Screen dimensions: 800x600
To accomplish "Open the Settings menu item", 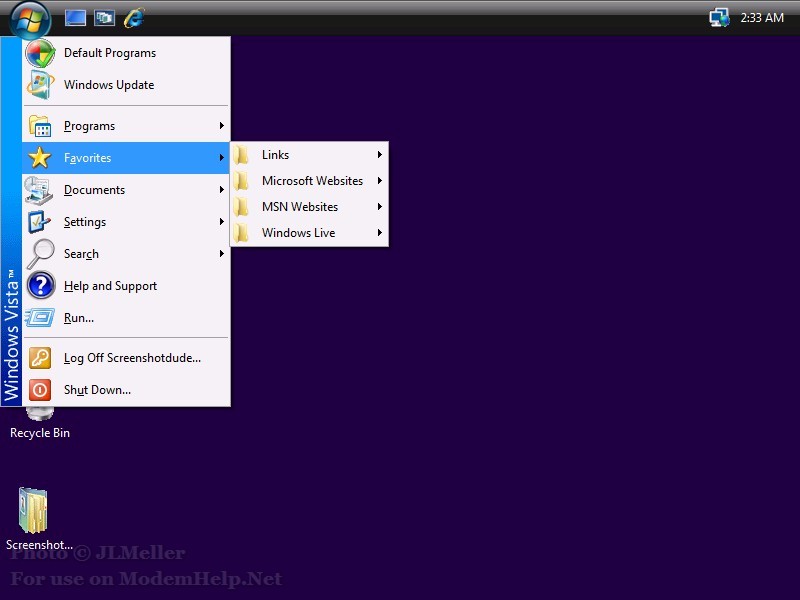I will click(126, 222).
